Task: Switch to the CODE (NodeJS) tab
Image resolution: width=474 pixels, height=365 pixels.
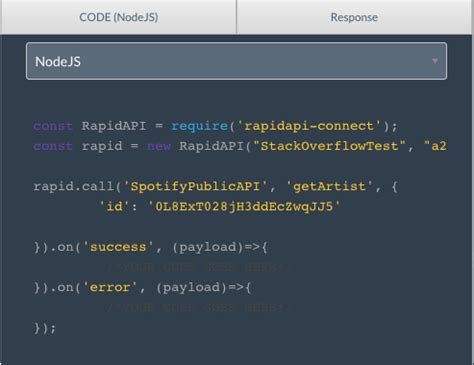Action: click(118, 17)
